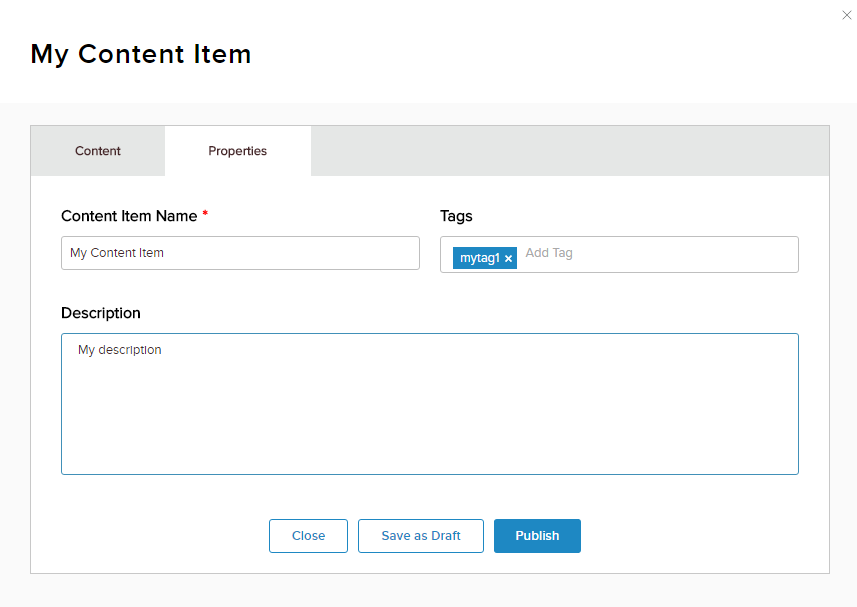Click the Description label
This screenshot has width=857, height=607.
click(101, 313)
